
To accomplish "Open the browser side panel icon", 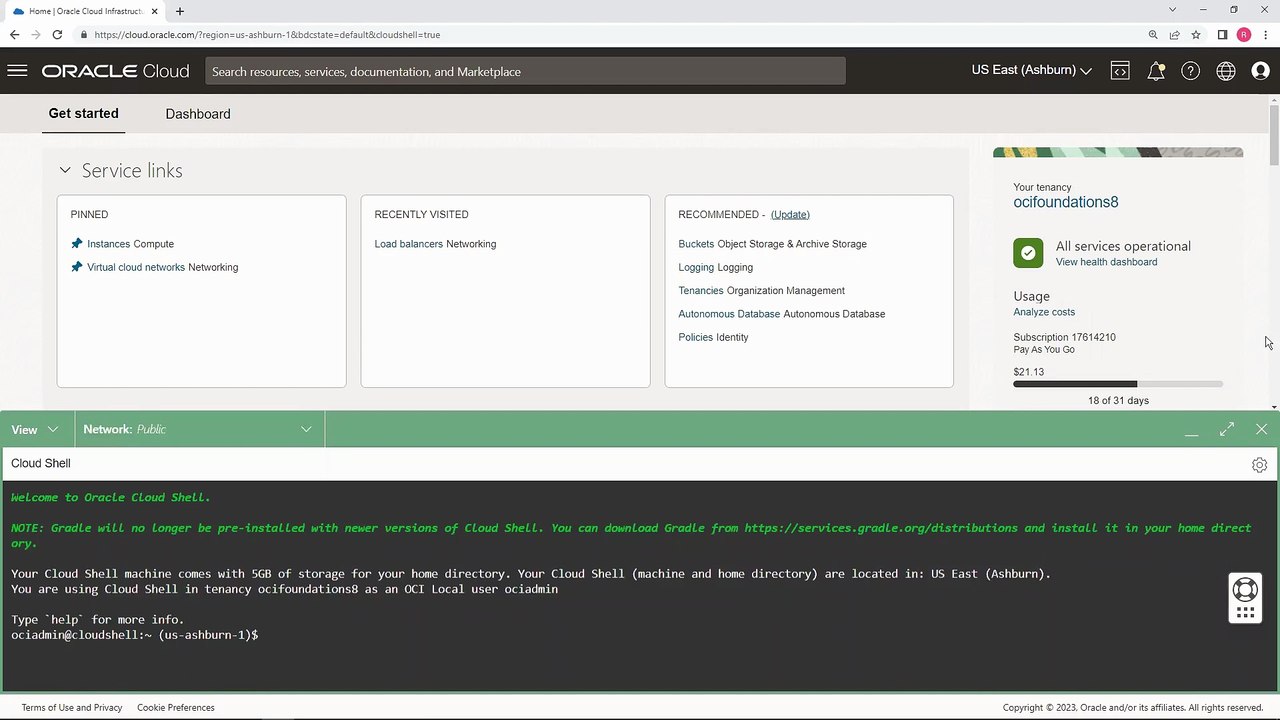I will [x=1222, y=34].
